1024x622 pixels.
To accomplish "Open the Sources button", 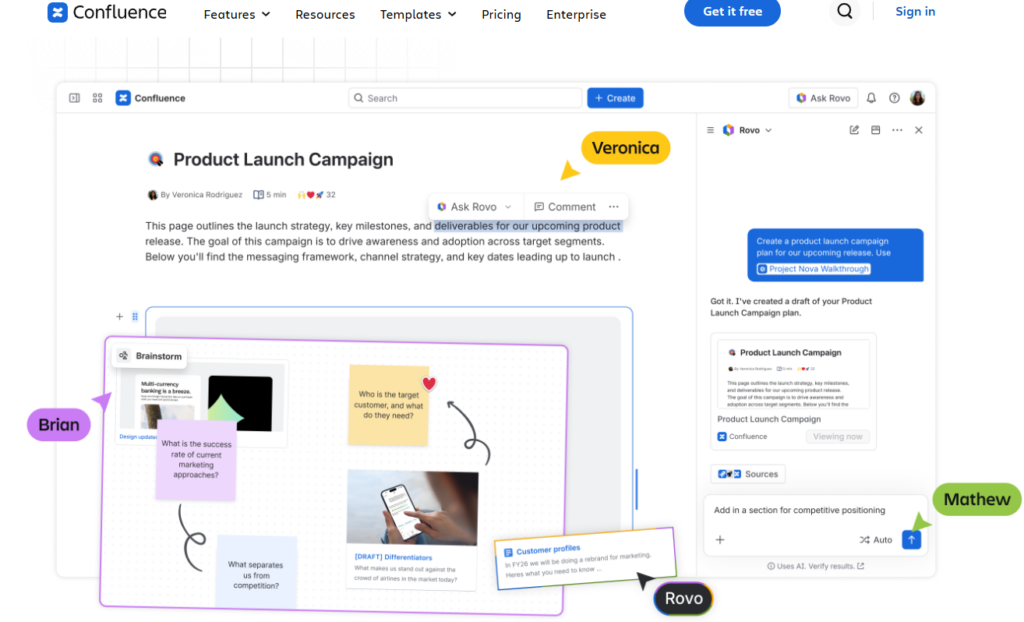I will (748, 474).
